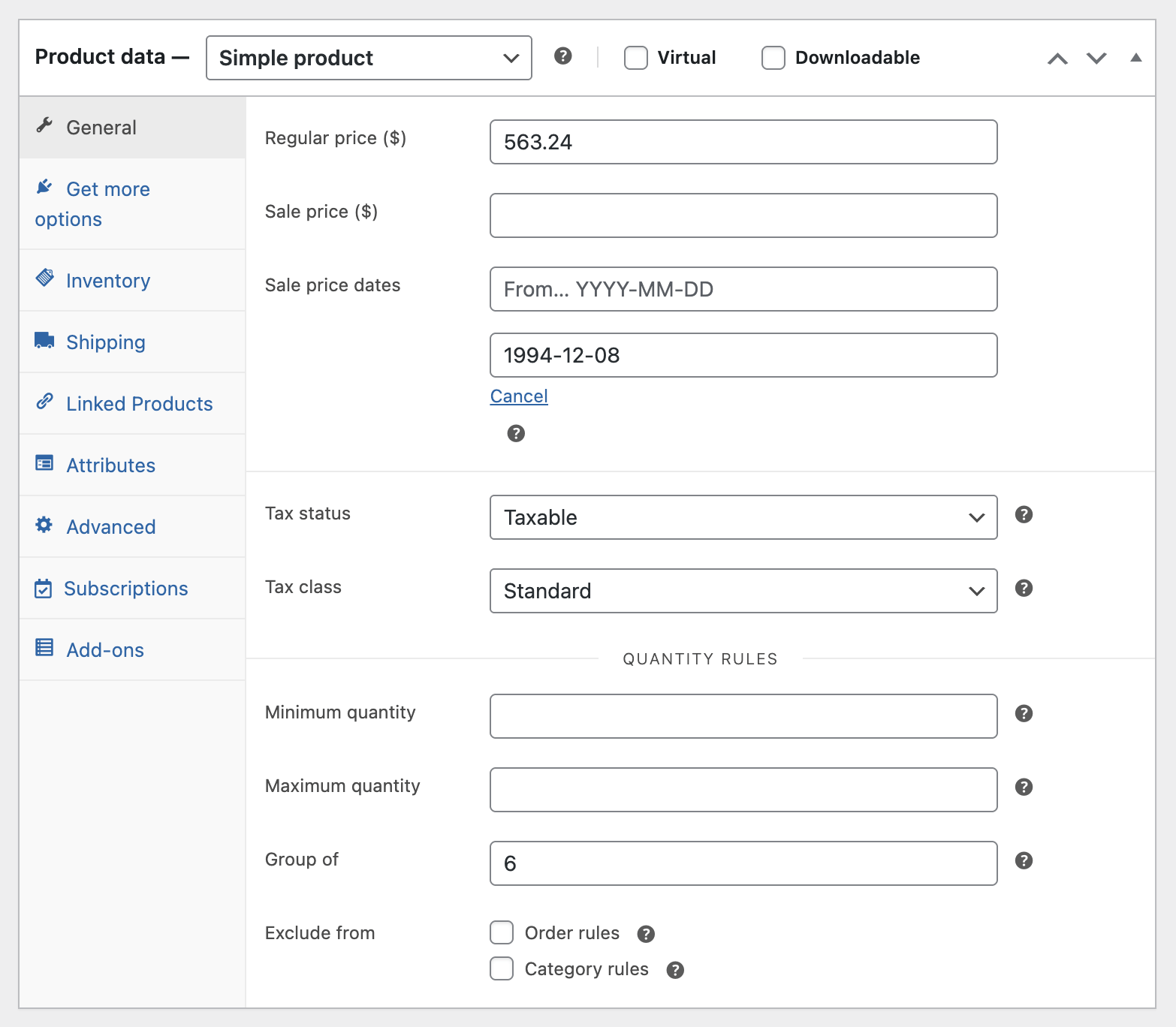Click the help icon next to Order rules

[646, 934]
